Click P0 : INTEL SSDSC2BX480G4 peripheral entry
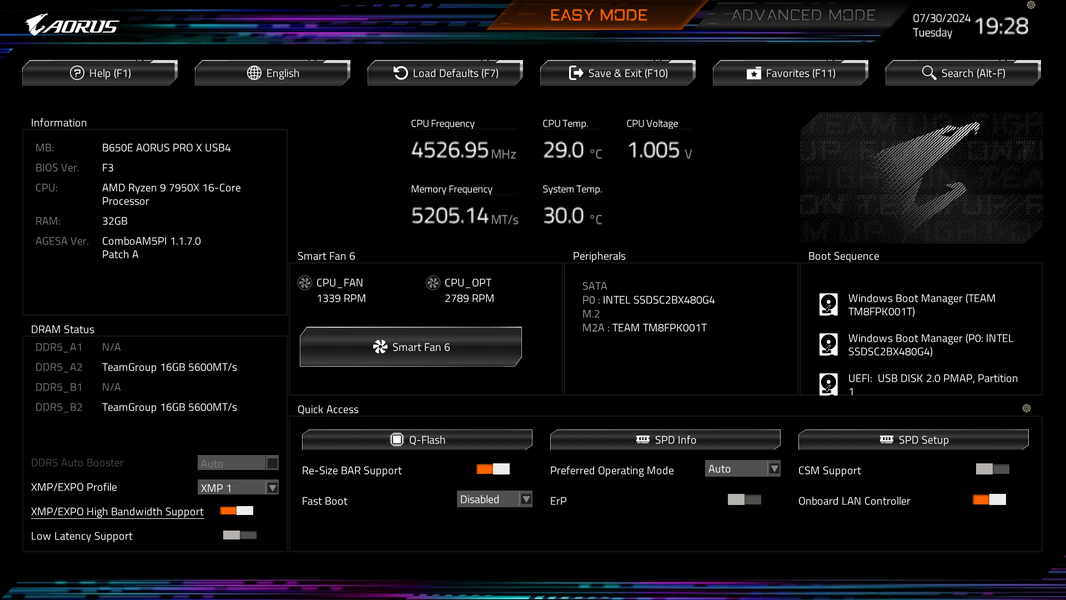This screenshot has height=600, width=1066. (x=648, y=300)
